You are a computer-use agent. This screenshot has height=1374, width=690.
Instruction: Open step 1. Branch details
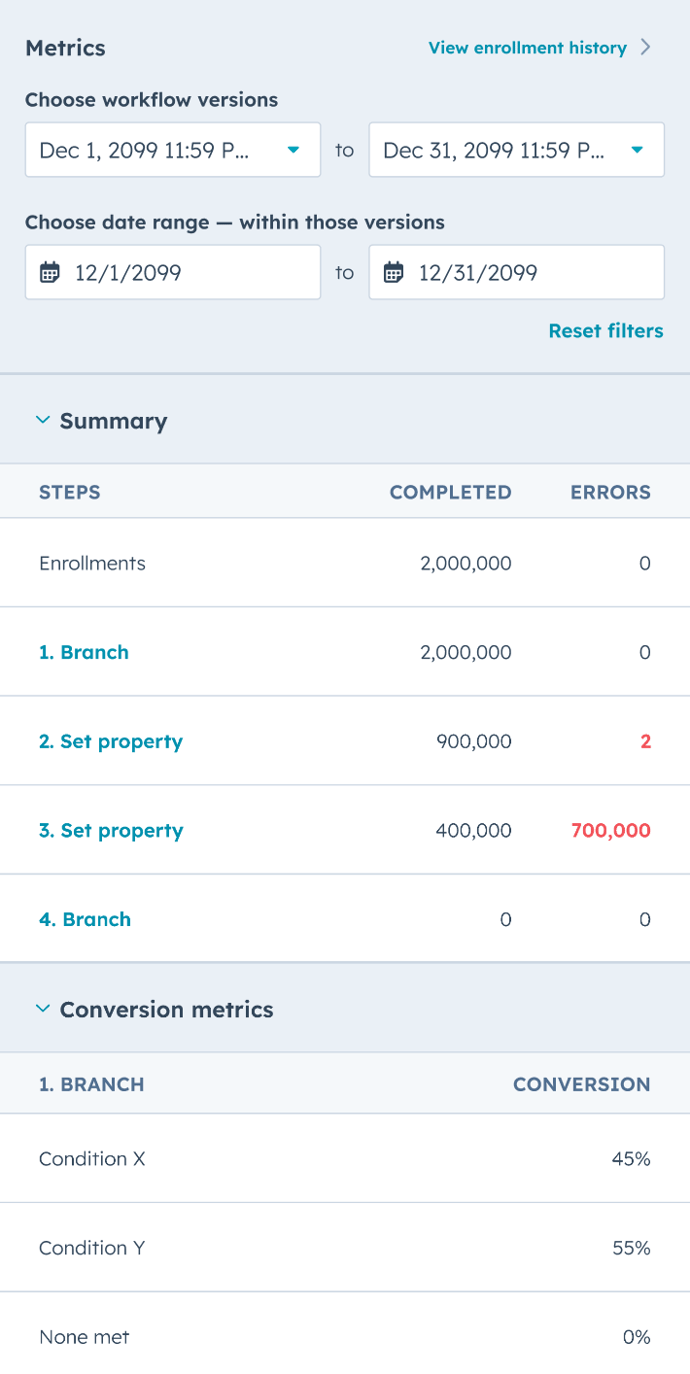[x=84, y=651]
